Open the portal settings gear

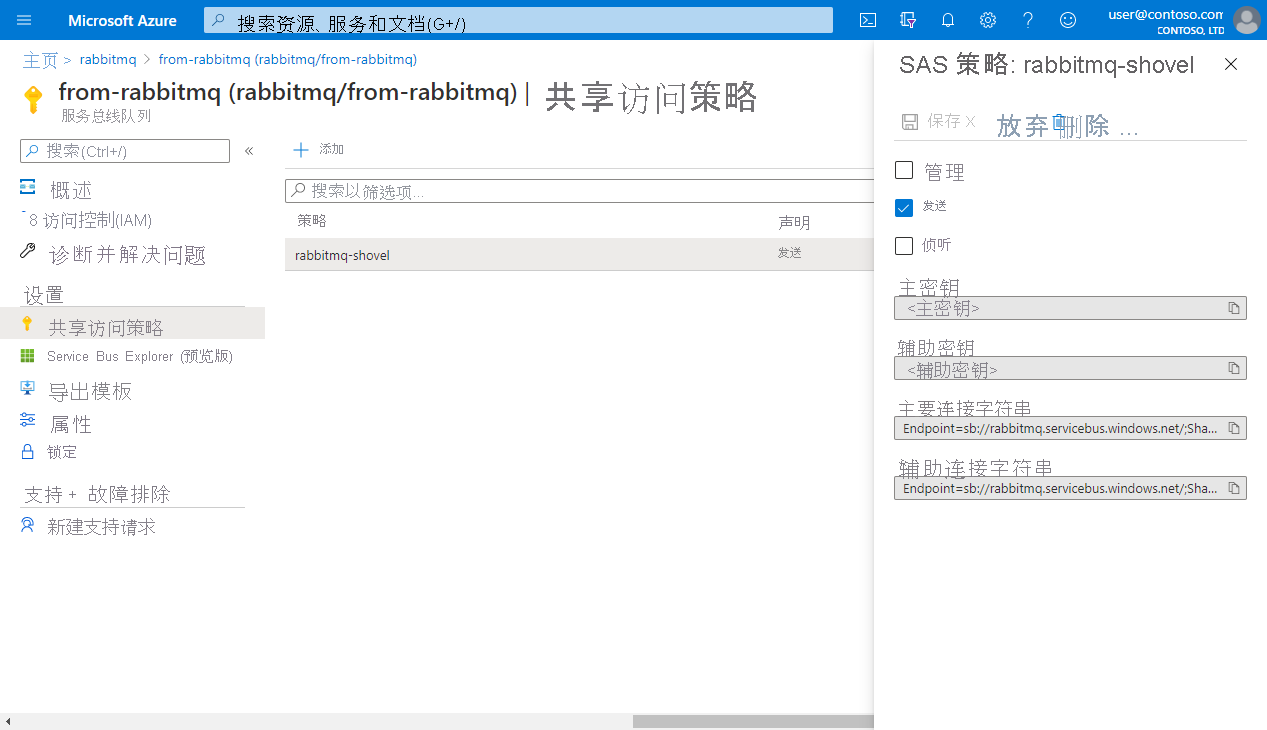coord(987,20)
